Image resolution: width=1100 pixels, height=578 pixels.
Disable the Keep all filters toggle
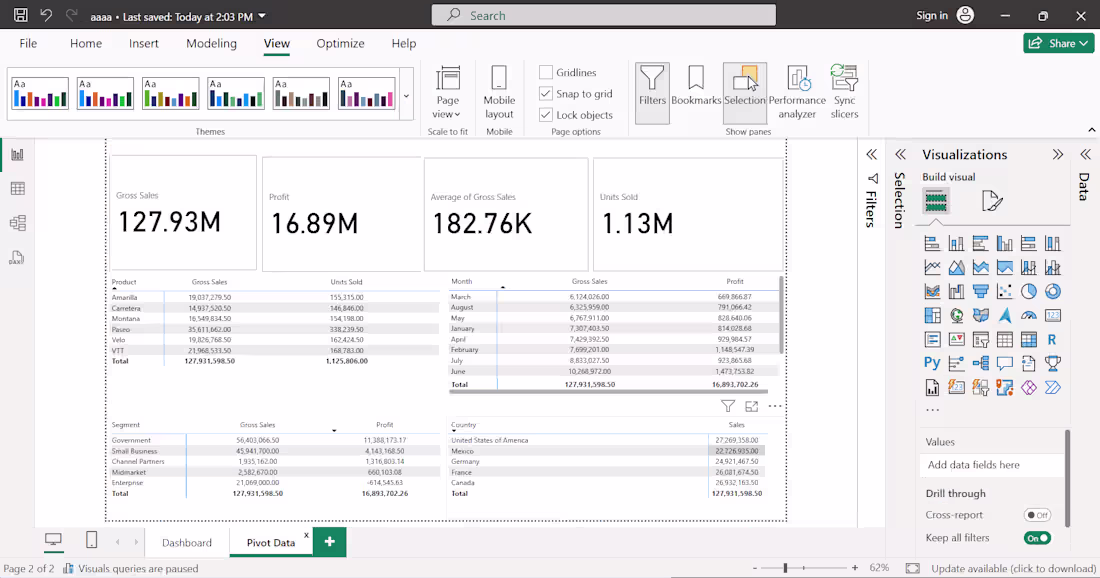(x=1037, y=537)
